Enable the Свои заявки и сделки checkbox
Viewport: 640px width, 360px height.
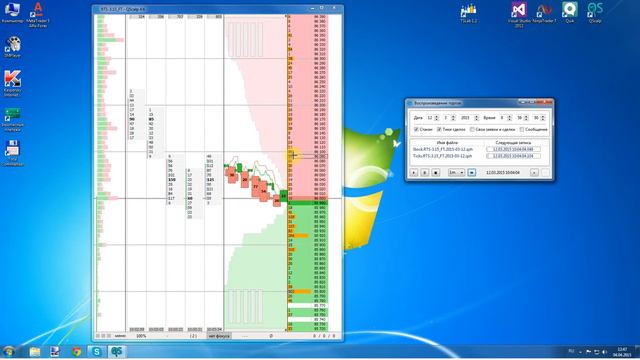point(472,129)
